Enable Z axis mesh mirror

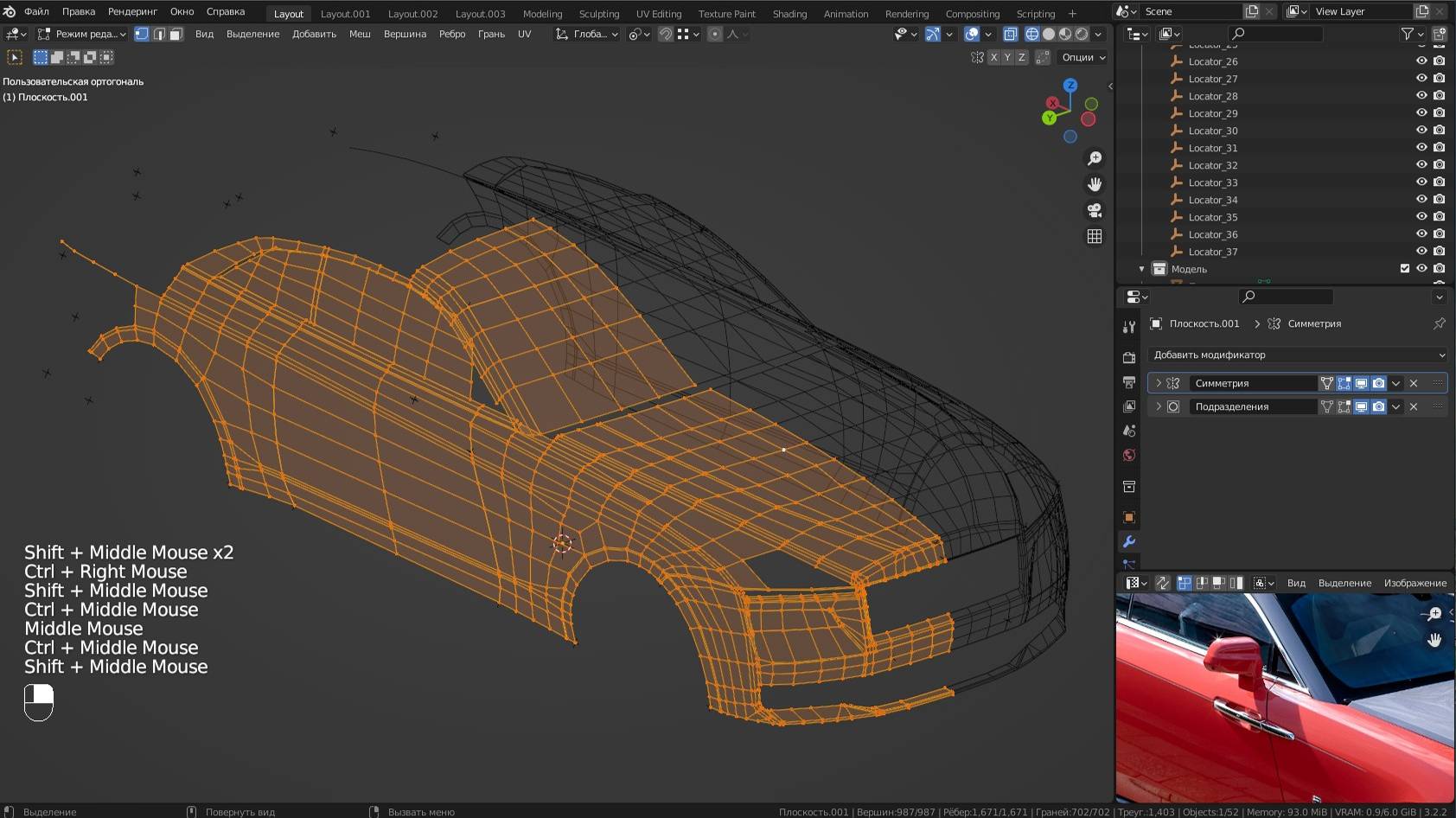point(1021,57)
